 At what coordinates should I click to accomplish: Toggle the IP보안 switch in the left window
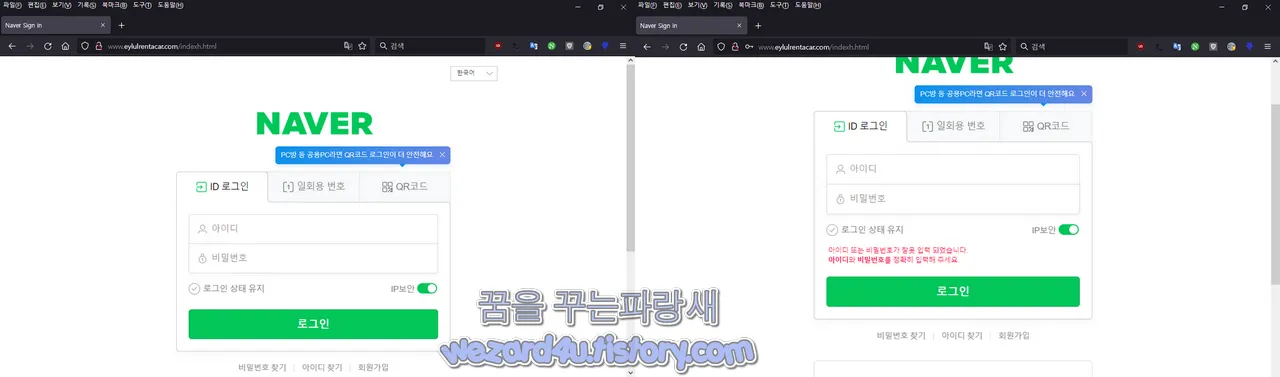pyautogui.click(x=427, y=289)
